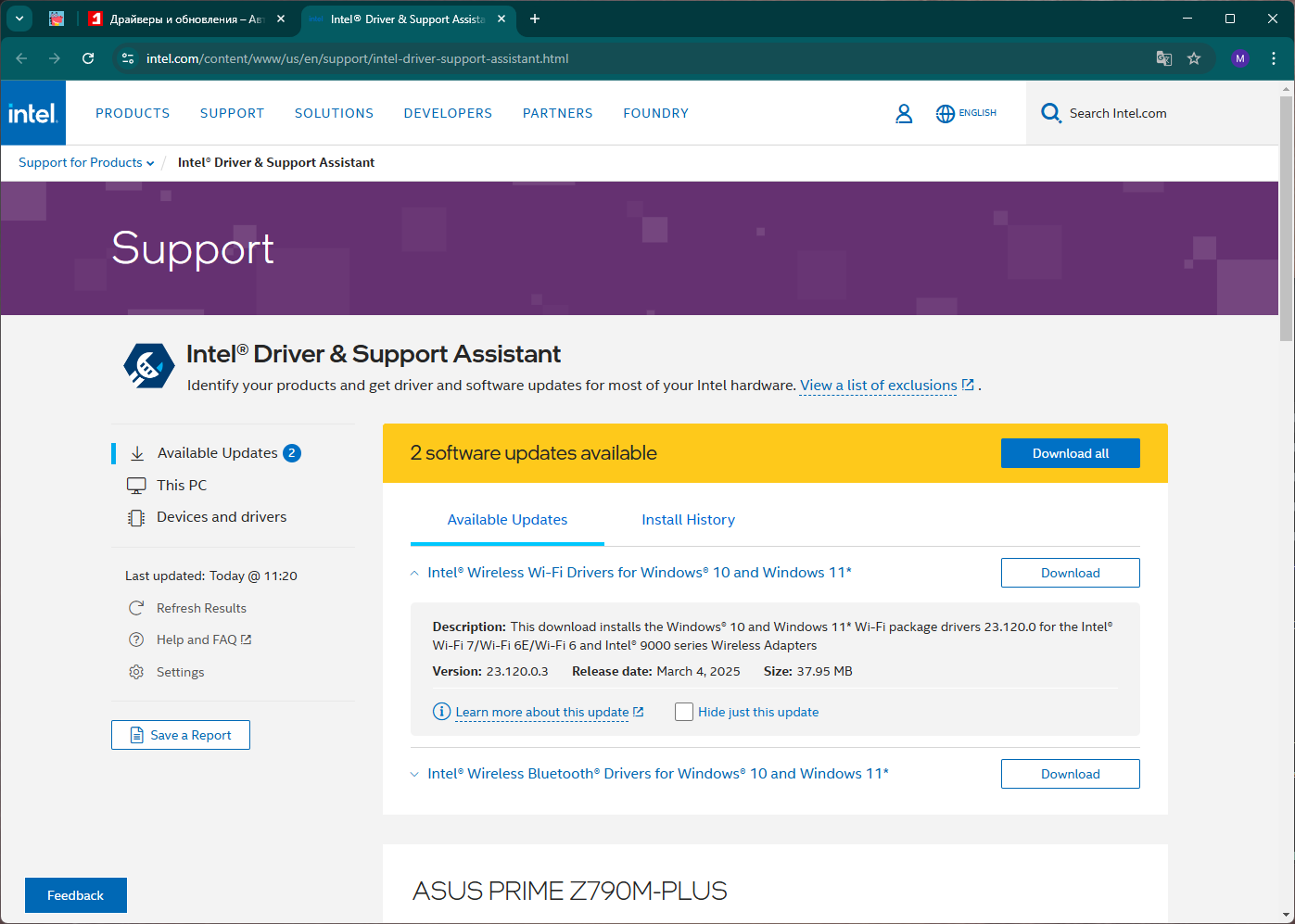Click the Intel logo in the header
This screenshot has width=1295, height=924.
point(33,113)
